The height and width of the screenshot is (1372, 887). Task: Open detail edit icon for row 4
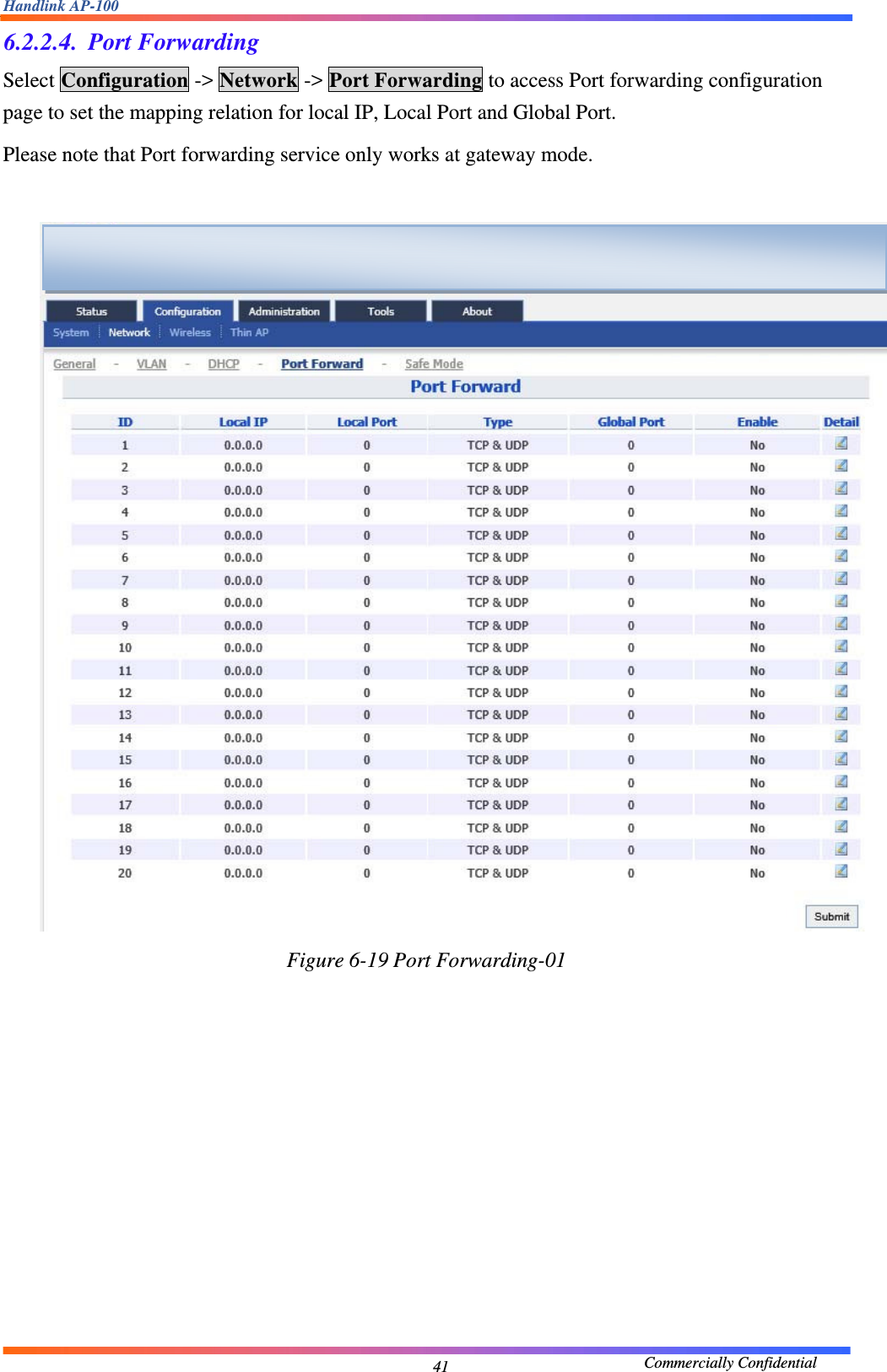pos(841,510)
